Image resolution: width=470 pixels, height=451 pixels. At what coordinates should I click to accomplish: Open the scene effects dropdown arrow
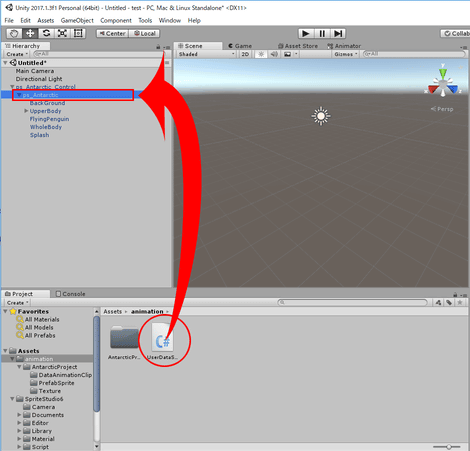(296, 54)
